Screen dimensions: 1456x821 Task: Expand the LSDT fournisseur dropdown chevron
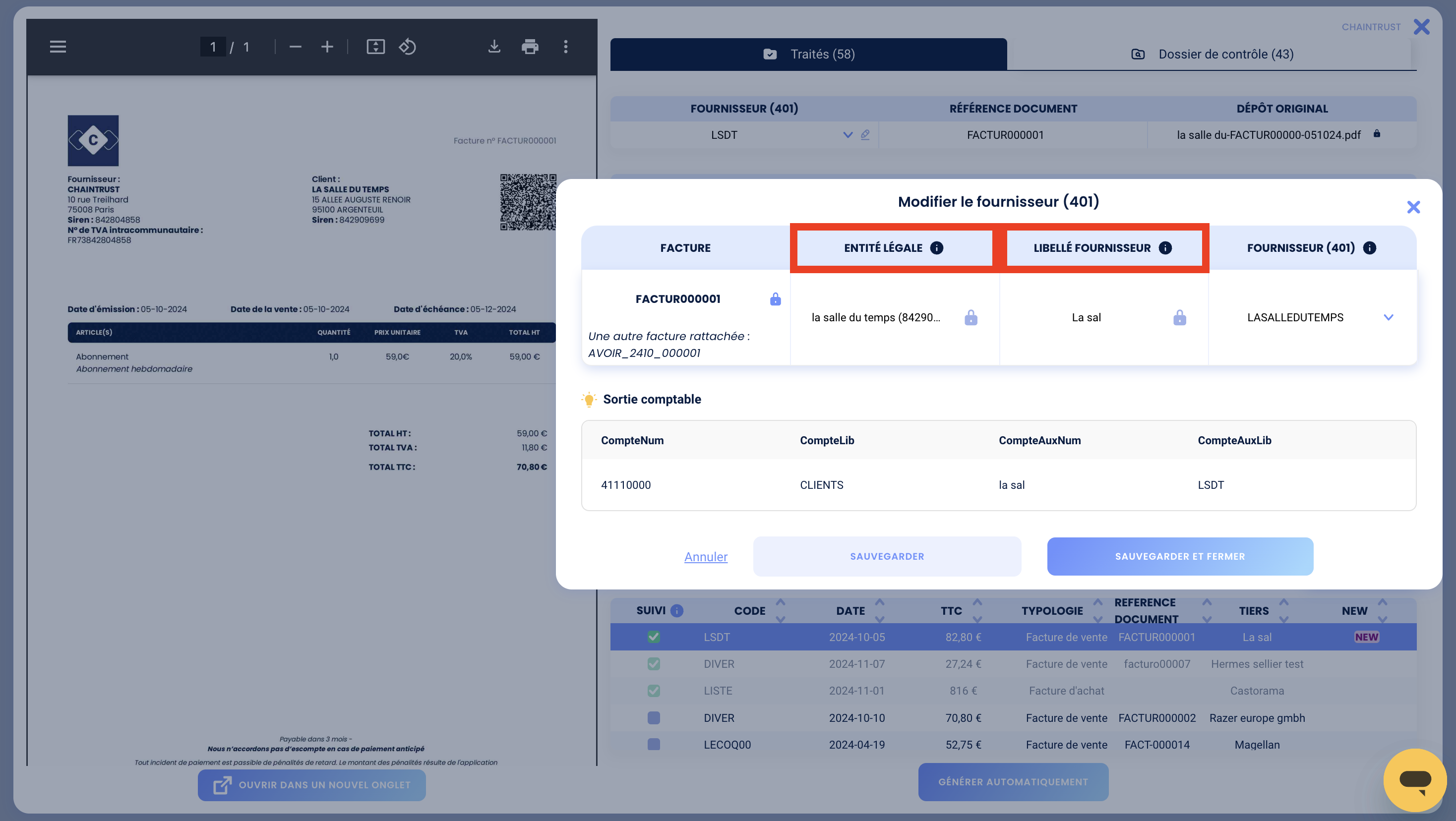[x=847, y=135]
